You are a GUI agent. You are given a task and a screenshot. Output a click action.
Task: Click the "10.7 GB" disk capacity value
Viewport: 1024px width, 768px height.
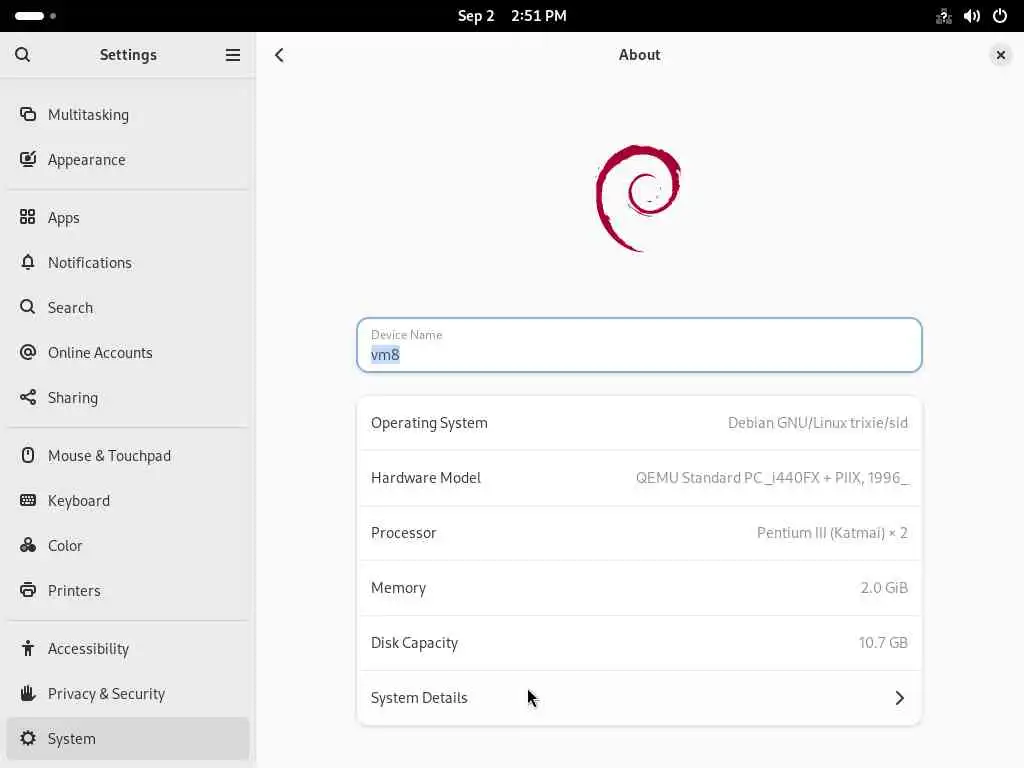883,642
